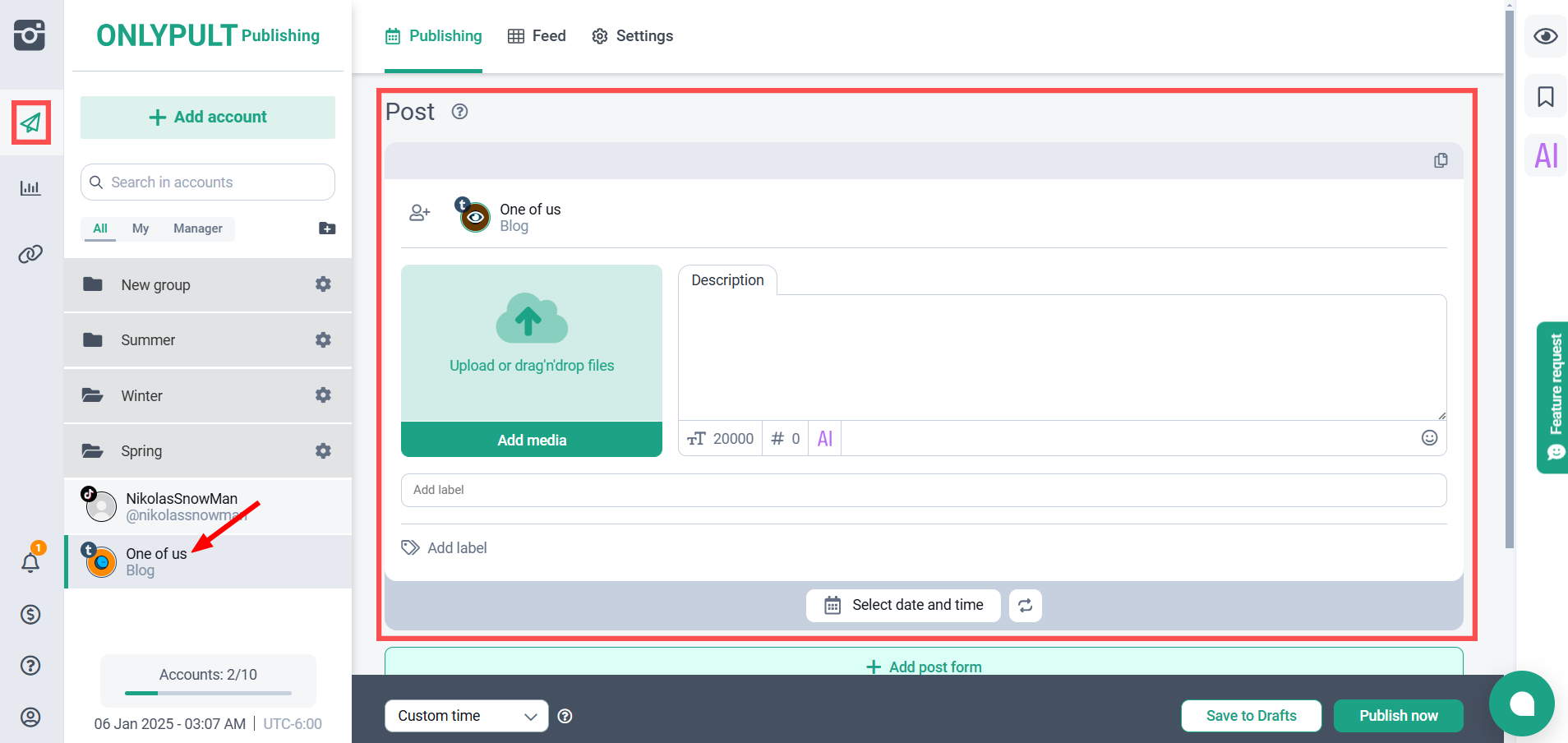Open the Custom time dropdown
This screenshot has width=1568, height=743.
466,716
